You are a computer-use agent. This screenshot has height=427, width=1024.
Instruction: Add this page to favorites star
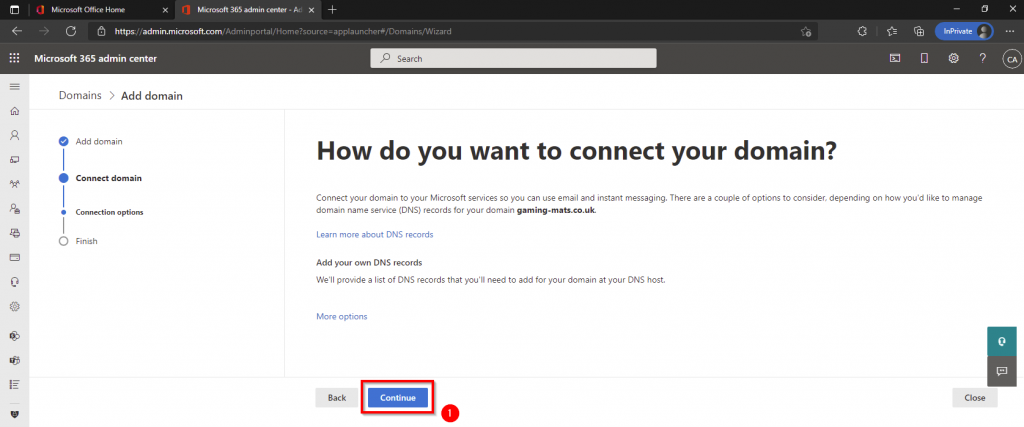[806, 31]
